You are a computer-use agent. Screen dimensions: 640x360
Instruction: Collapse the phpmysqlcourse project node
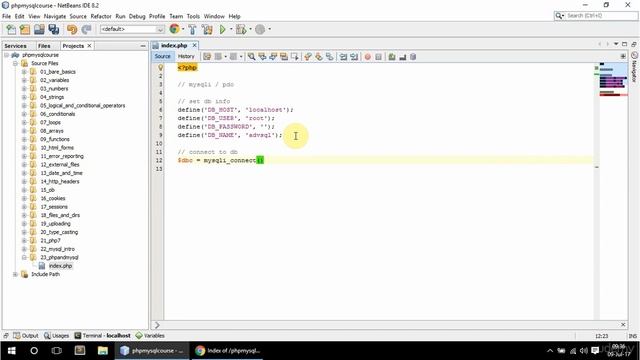pyautogui.click(x=7, y=55)
